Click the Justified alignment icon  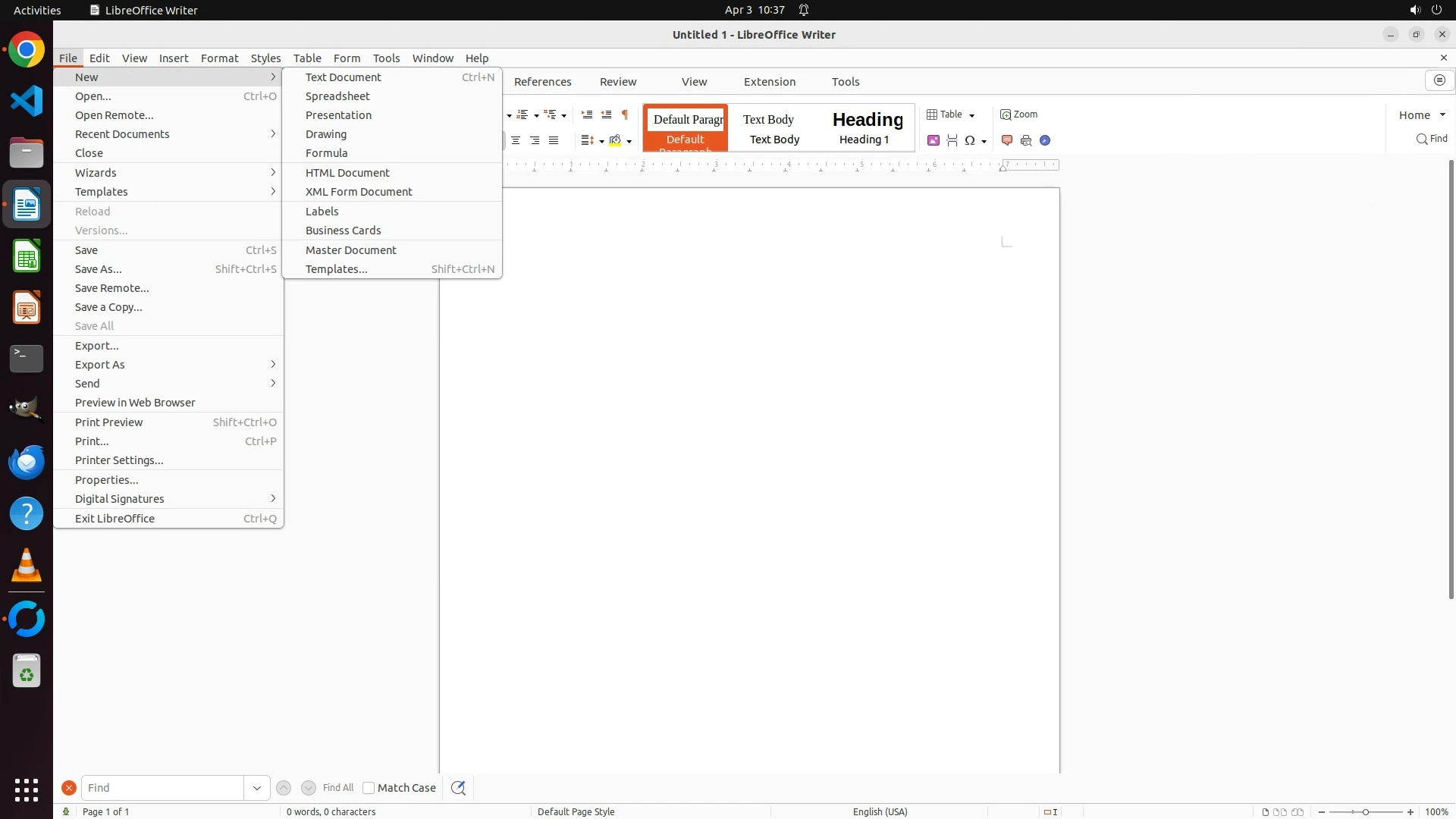[554, 140]
